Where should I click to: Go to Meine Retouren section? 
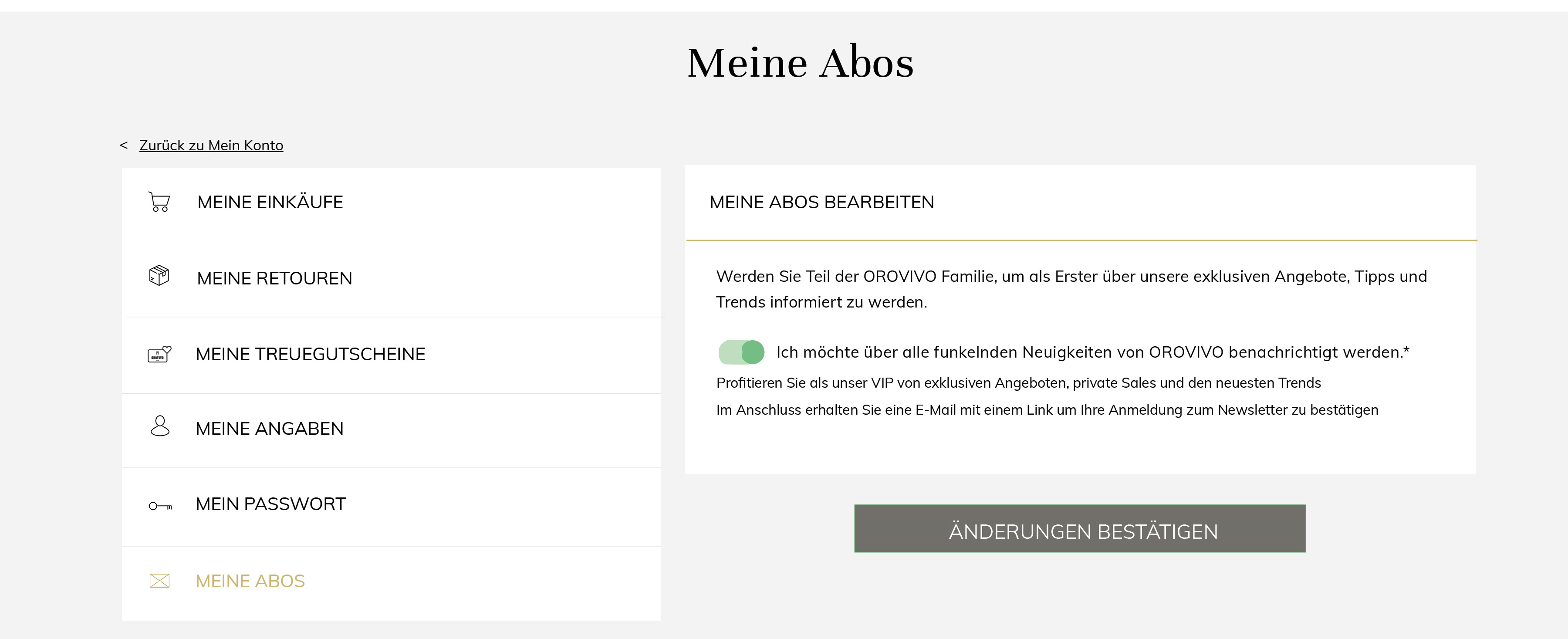[x=392, y=278]
